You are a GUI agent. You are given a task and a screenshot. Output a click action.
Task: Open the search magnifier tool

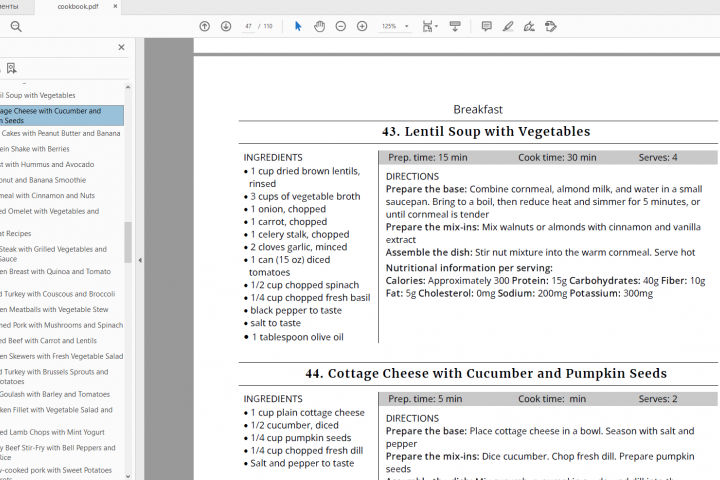tap(16, 27)
